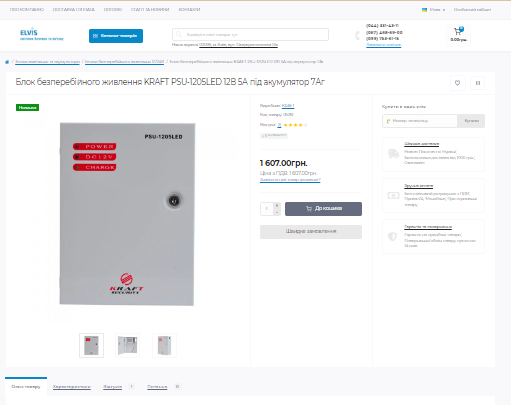The image size is (511, 405).
Task: Click the found-cheaper link under price
Action: (x=290, y=180)
